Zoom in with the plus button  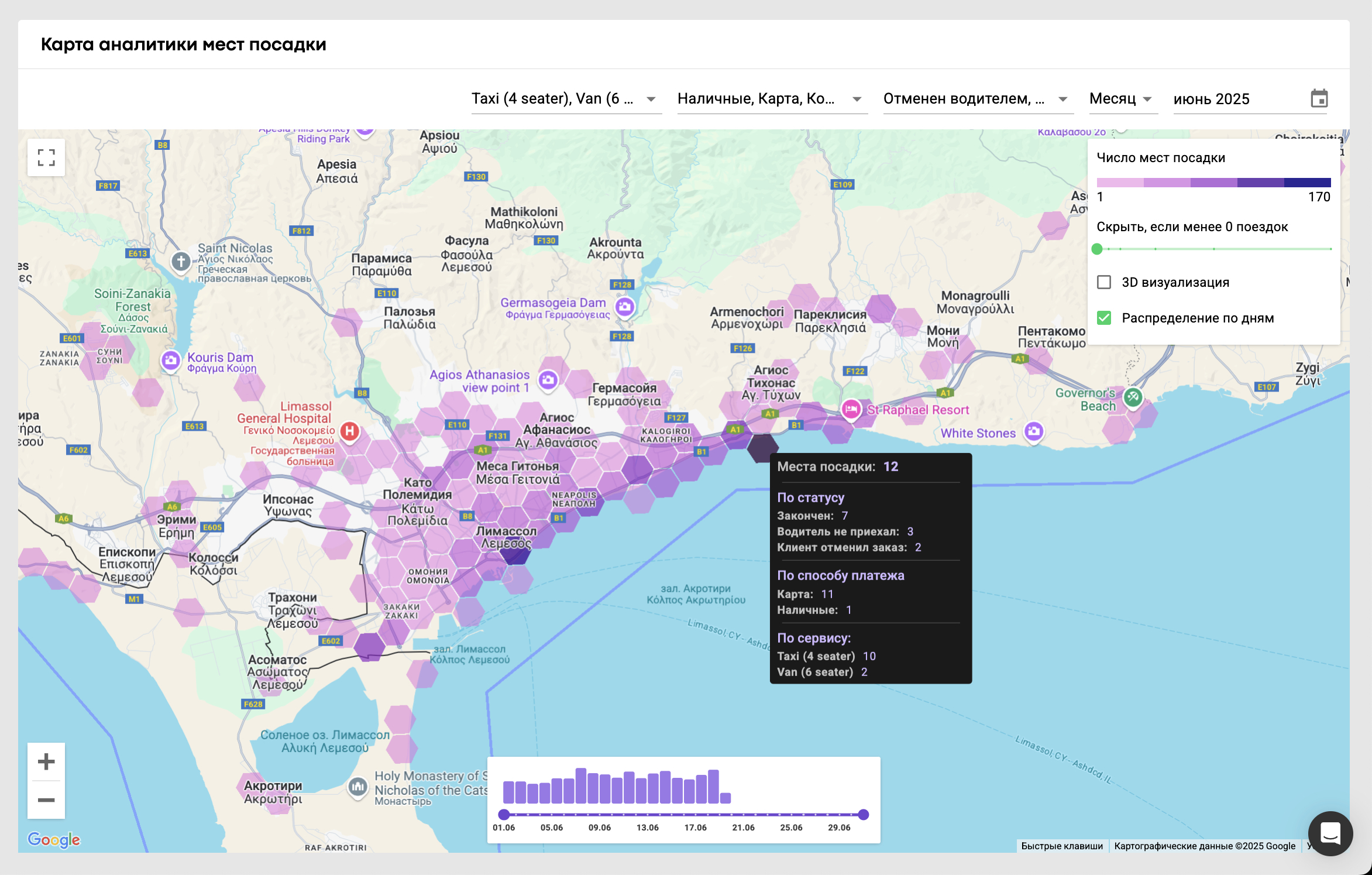pyautogui.click(x=46, y=761)
